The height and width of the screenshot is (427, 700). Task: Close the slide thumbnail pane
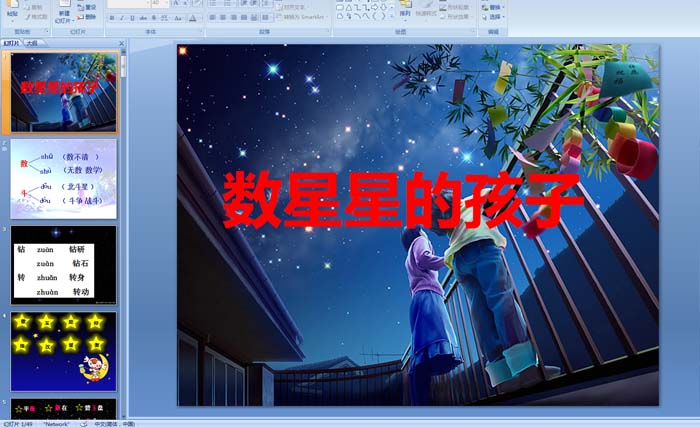click(121, 43)
